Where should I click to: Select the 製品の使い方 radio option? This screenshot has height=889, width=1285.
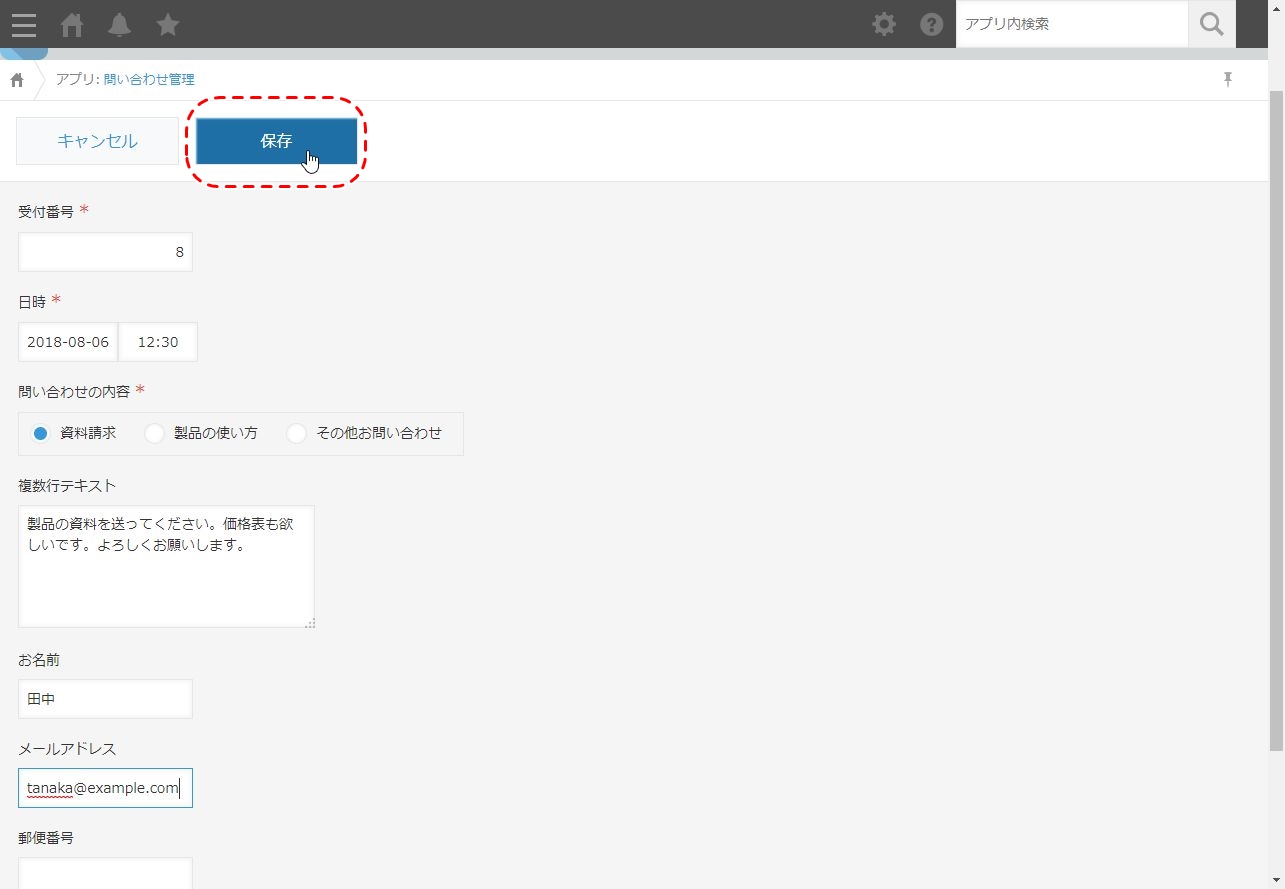(202, 433)
